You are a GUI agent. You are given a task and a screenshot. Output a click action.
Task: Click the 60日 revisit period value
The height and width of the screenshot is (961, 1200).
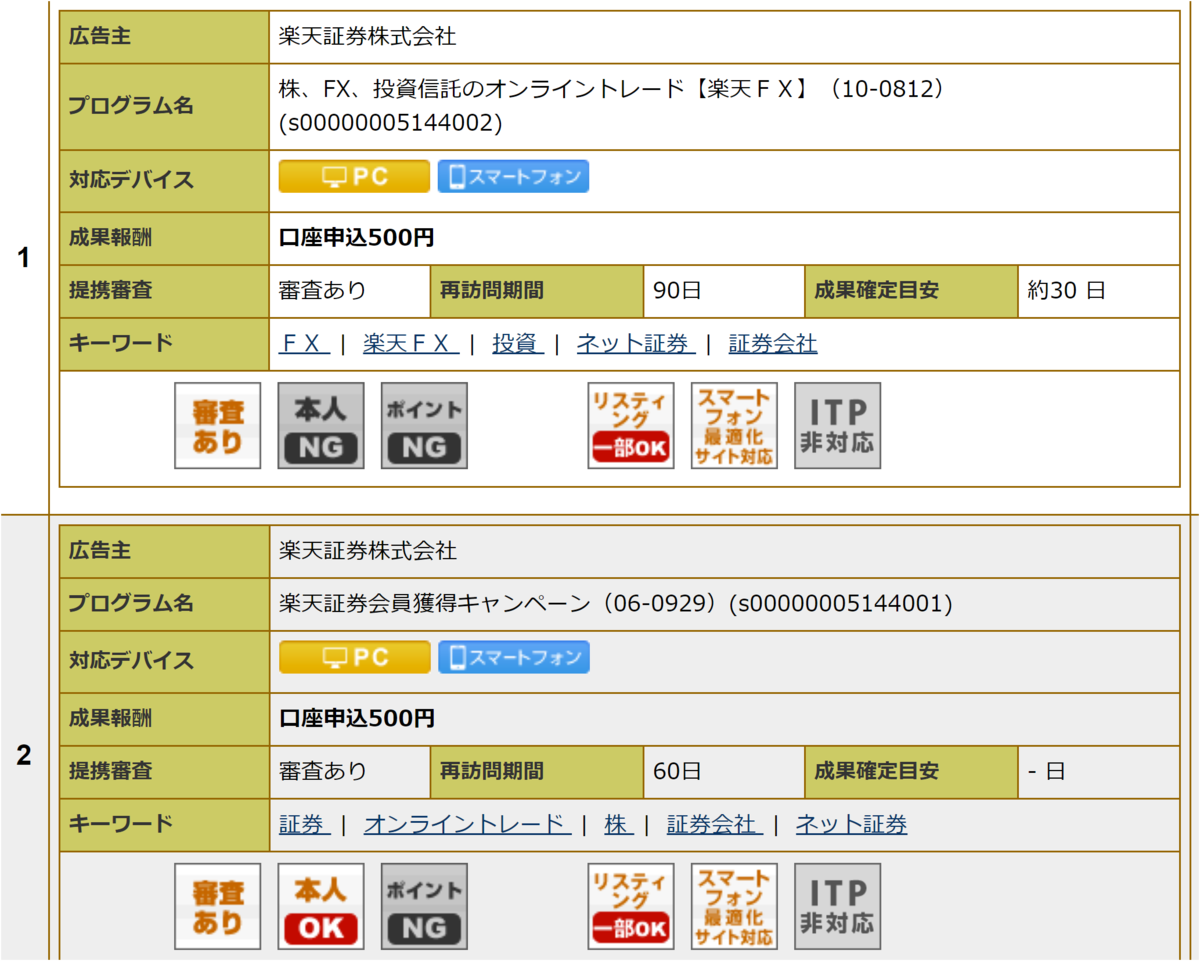click(x=677, y=772)
